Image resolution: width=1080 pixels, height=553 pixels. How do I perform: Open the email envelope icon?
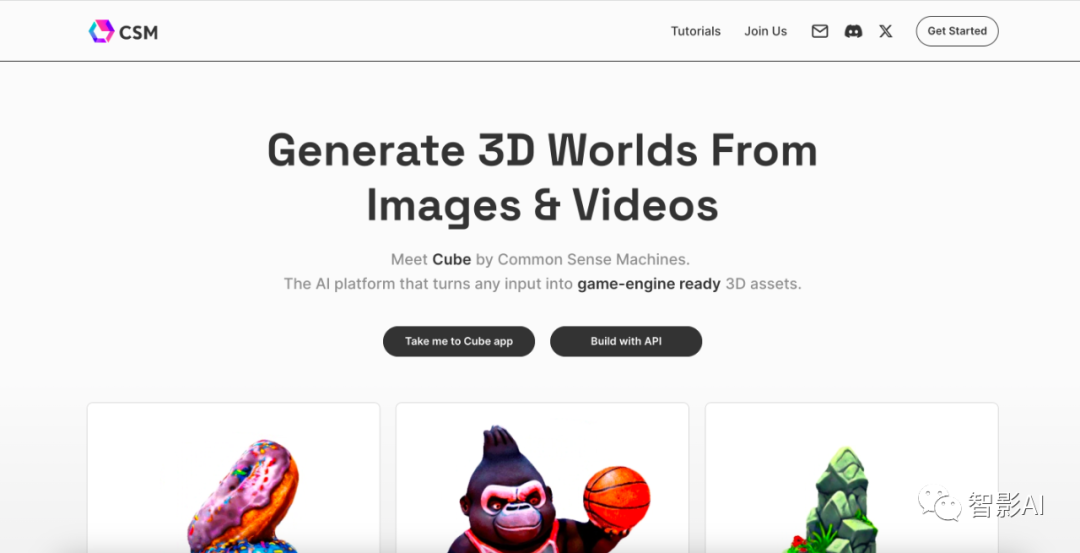point(820,31)
